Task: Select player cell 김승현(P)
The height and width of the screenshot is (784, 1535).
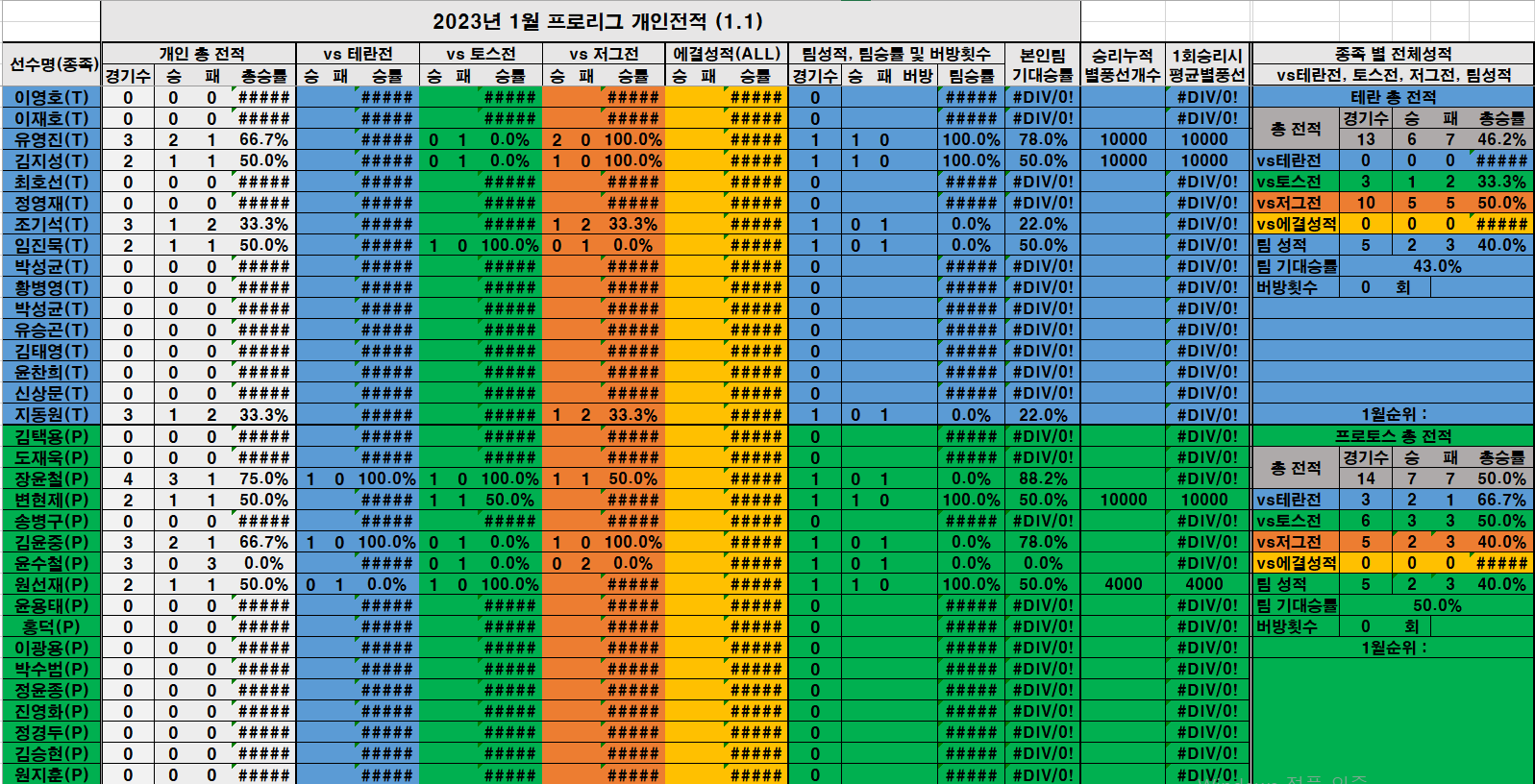Action: tap(52, 753)
